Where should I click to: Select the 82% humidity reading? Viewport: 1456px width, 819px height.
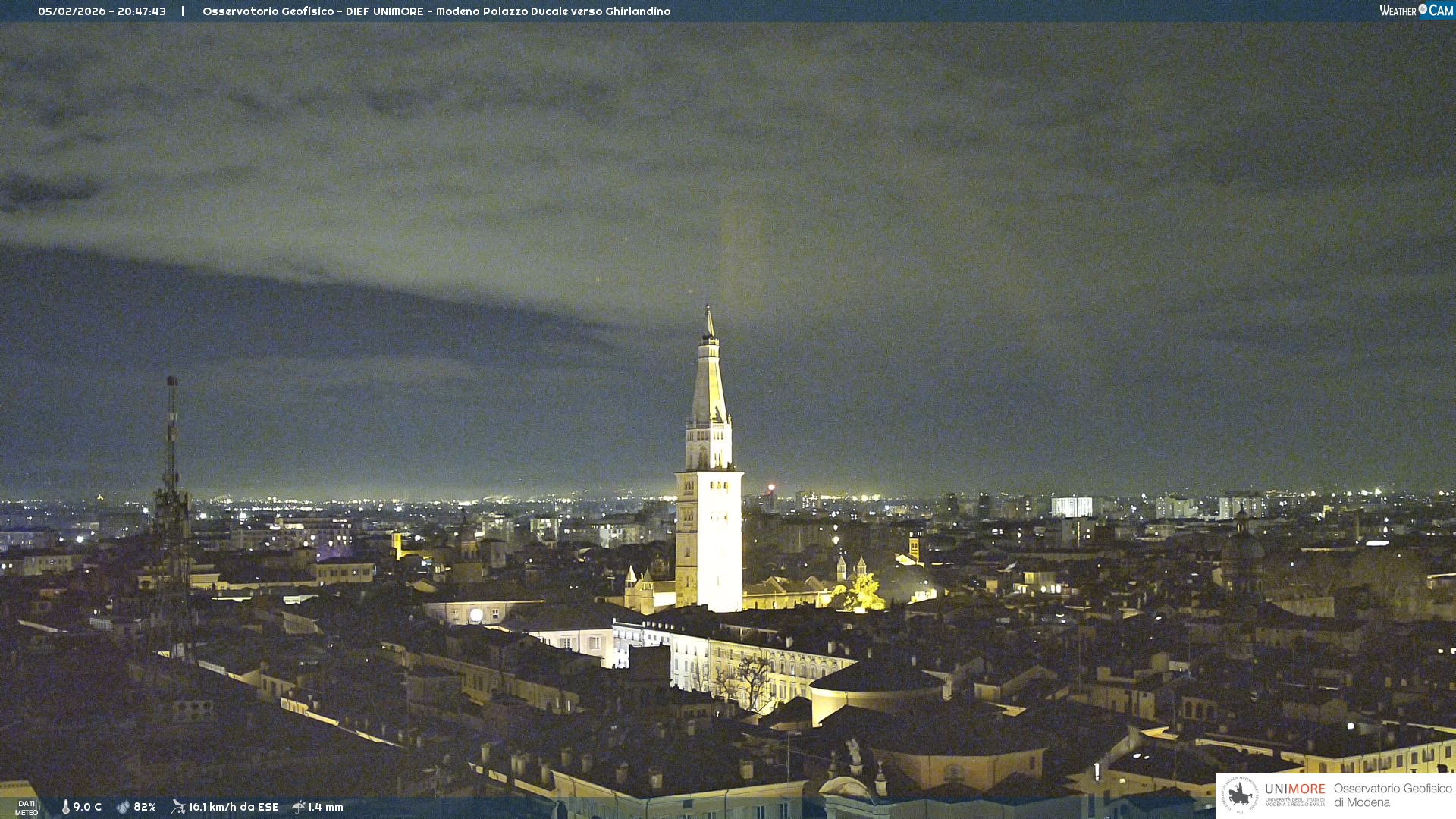(x=145, y=807)
